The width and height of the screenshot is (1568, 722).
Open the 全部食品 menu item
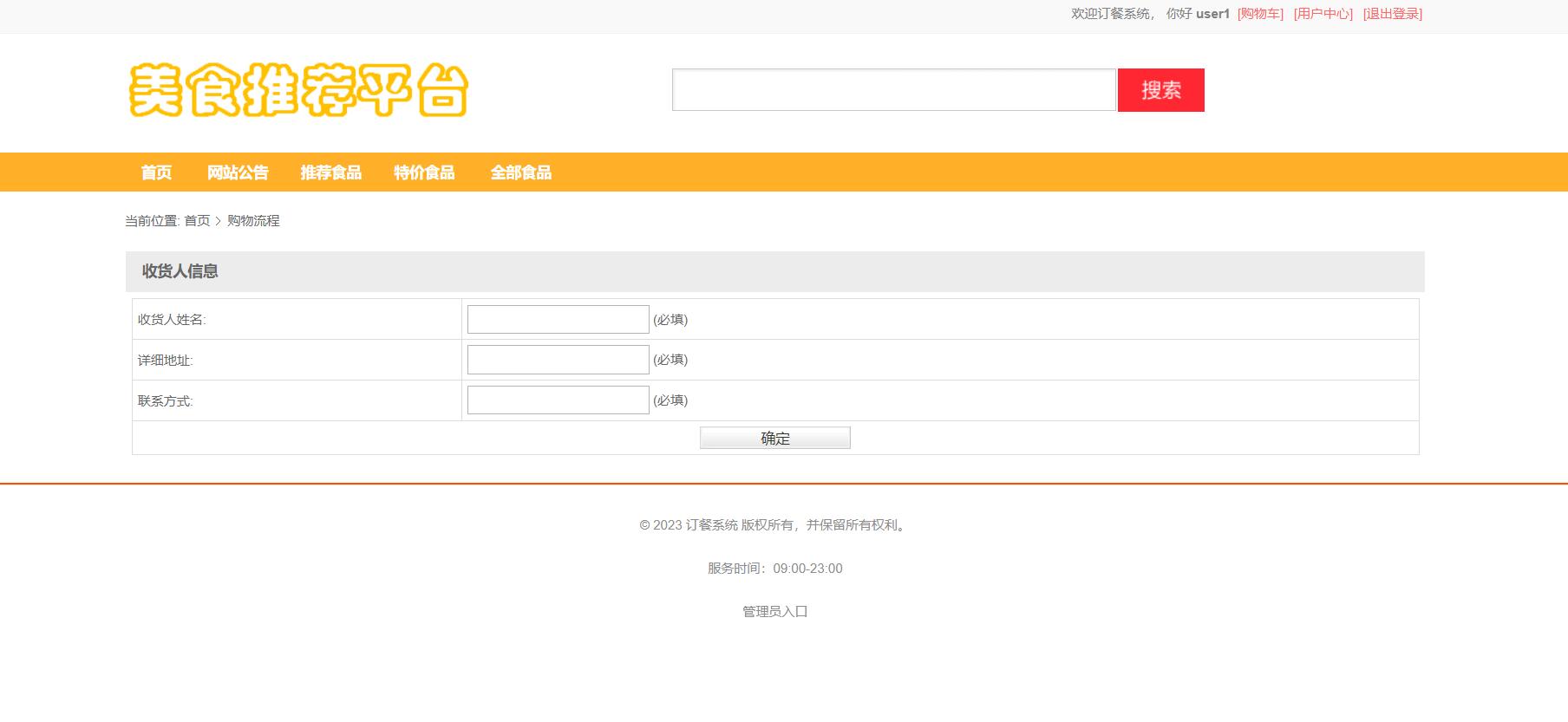(520, 172)
